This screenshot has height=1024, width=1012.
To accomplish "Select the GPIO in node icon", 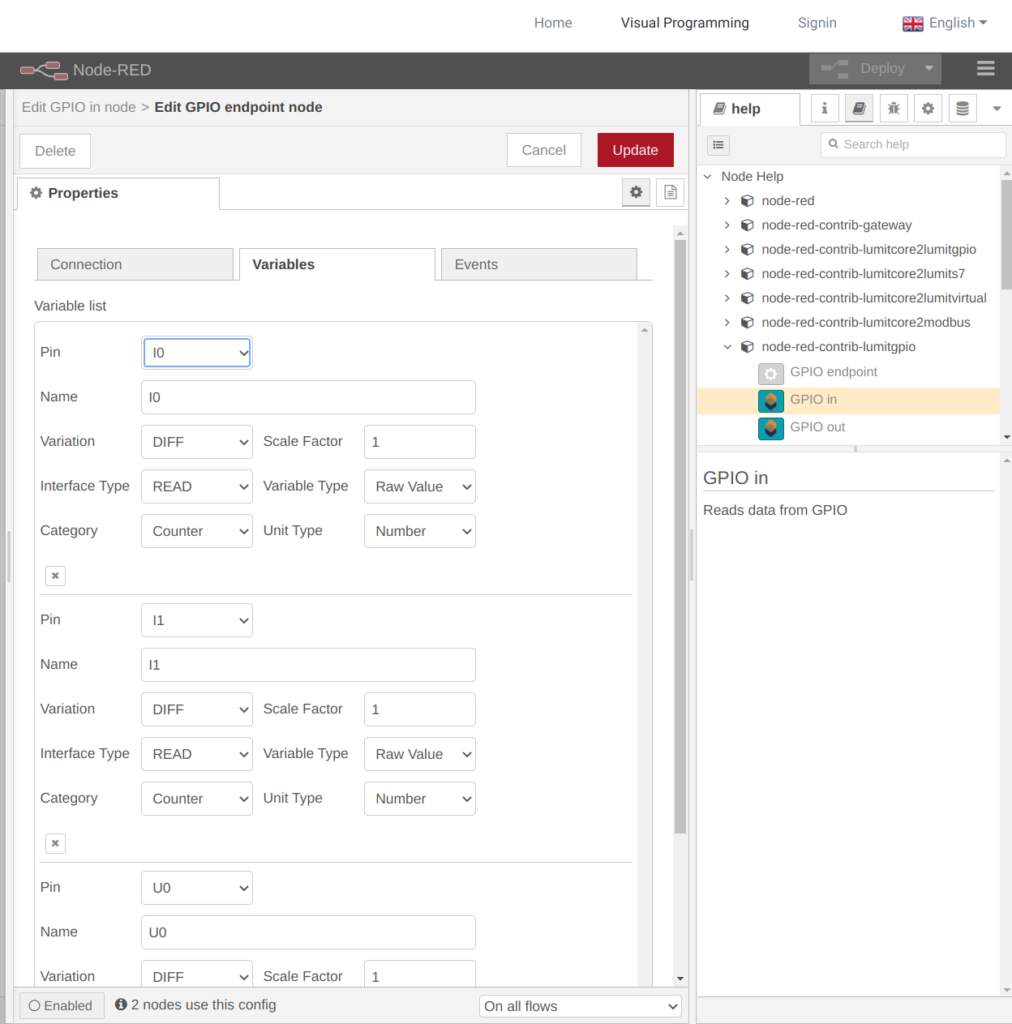I will 770,400.
